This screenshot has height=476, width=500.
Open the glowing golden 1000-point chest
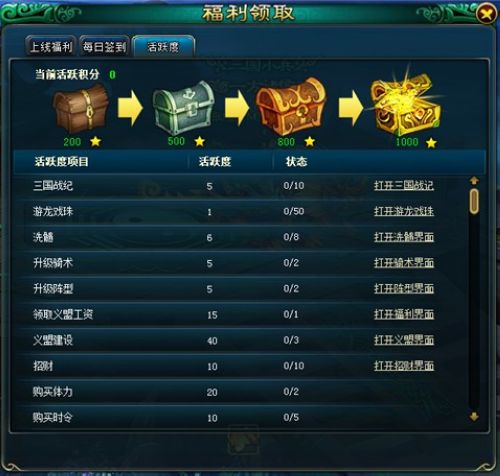[405, 102]
